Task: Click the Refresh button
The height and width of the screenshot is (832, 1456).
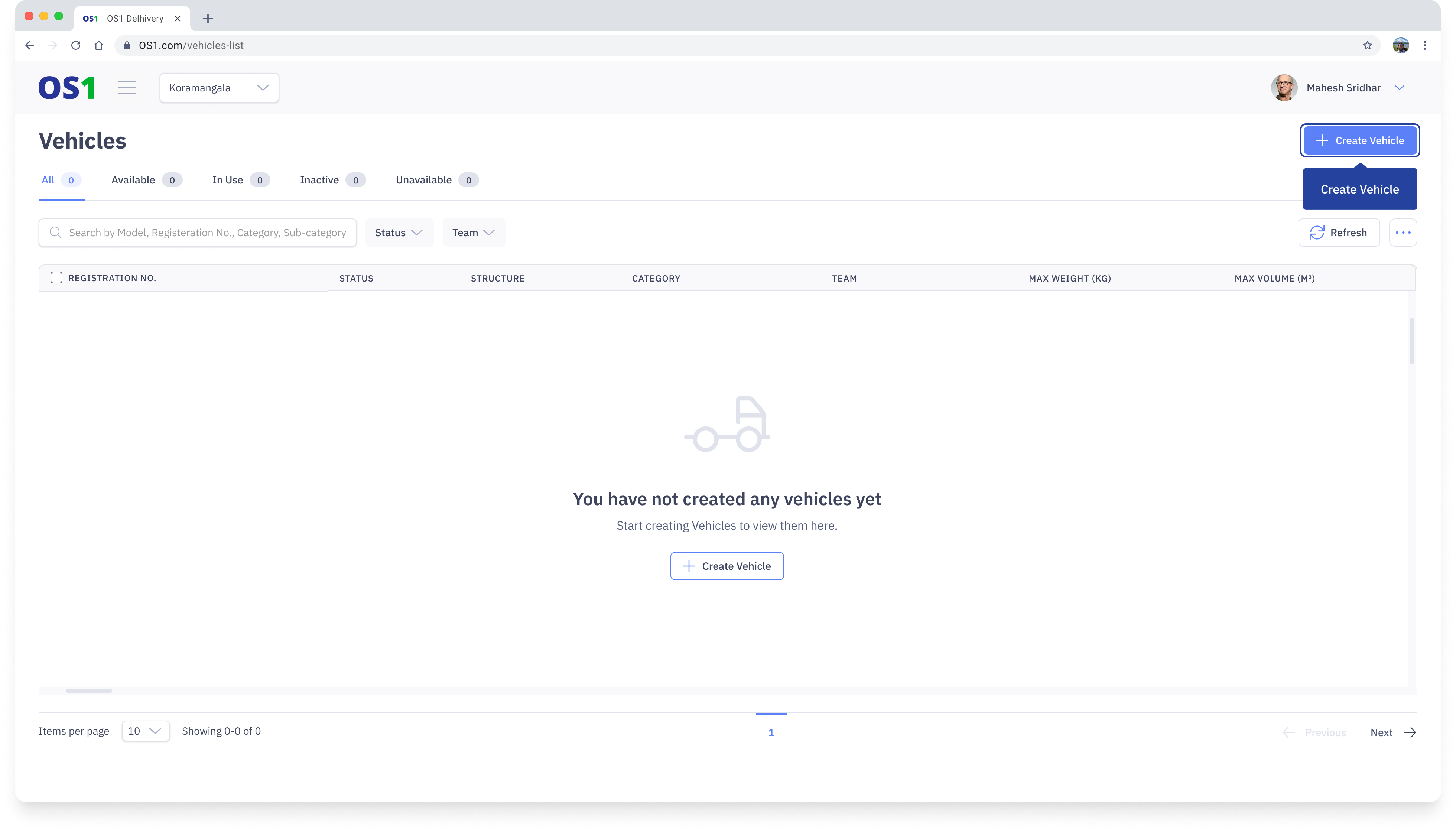Action: click(1338, 233)
